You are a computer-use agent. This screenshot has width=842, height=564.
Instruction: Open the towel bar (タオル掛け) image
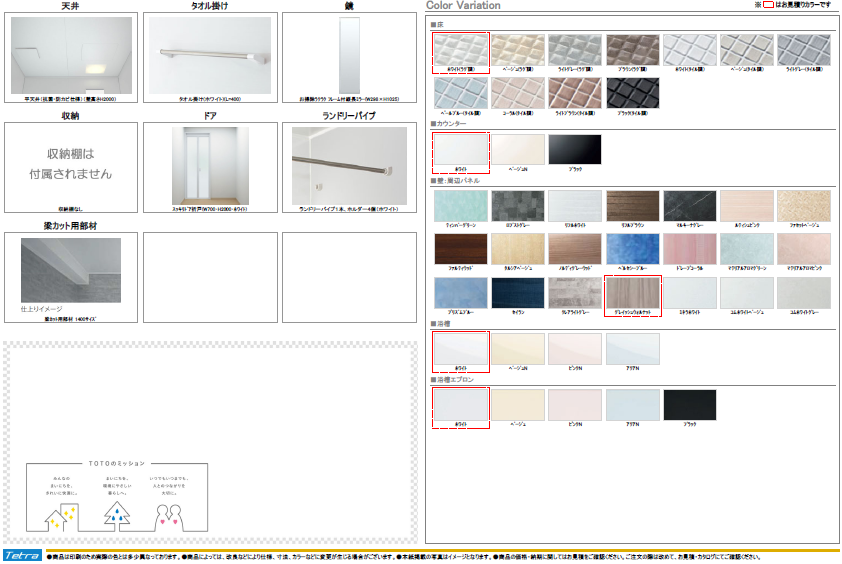(210, 56)
